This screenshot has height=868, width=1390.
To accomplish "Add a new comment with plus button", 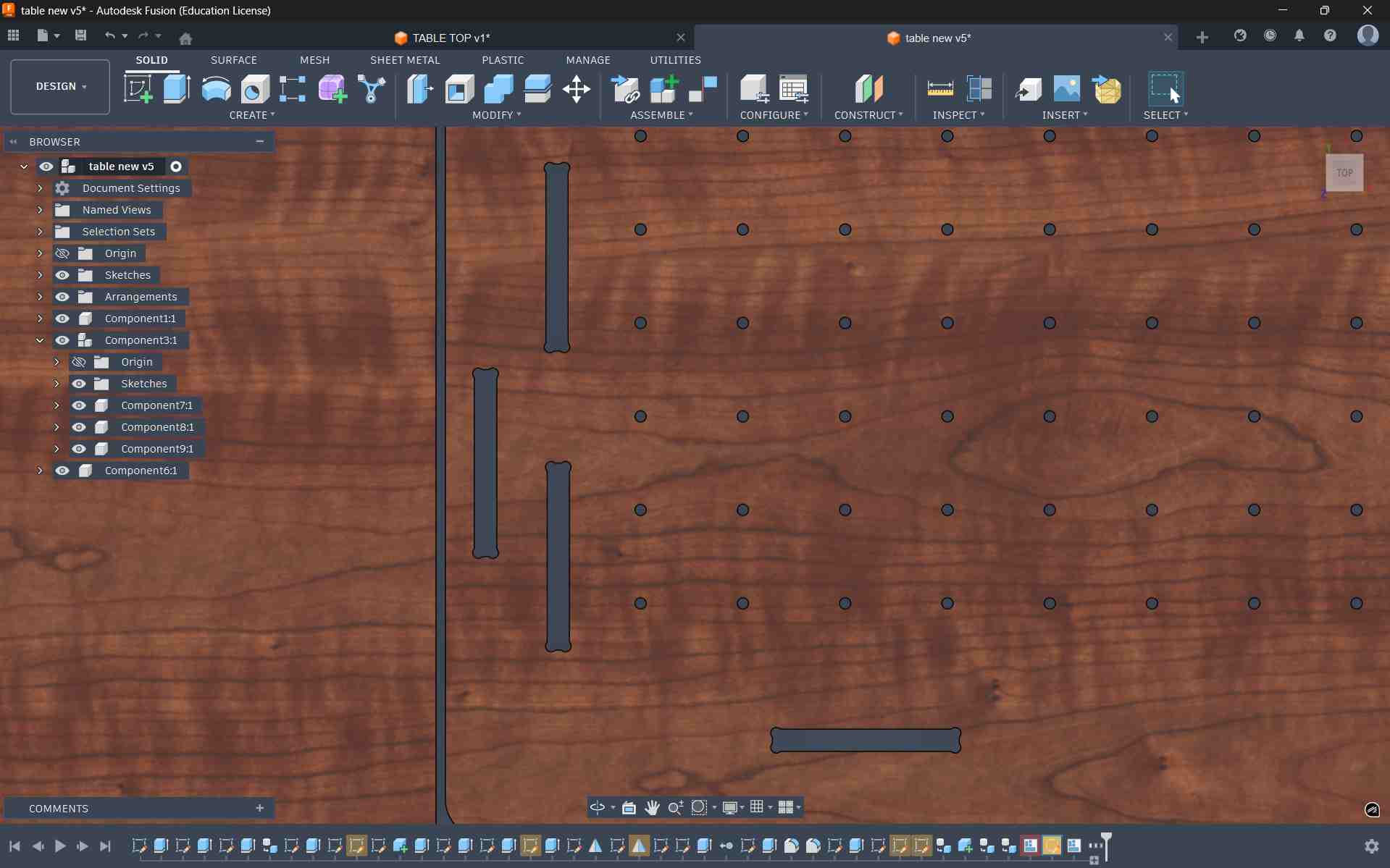I will pos(260,808).
